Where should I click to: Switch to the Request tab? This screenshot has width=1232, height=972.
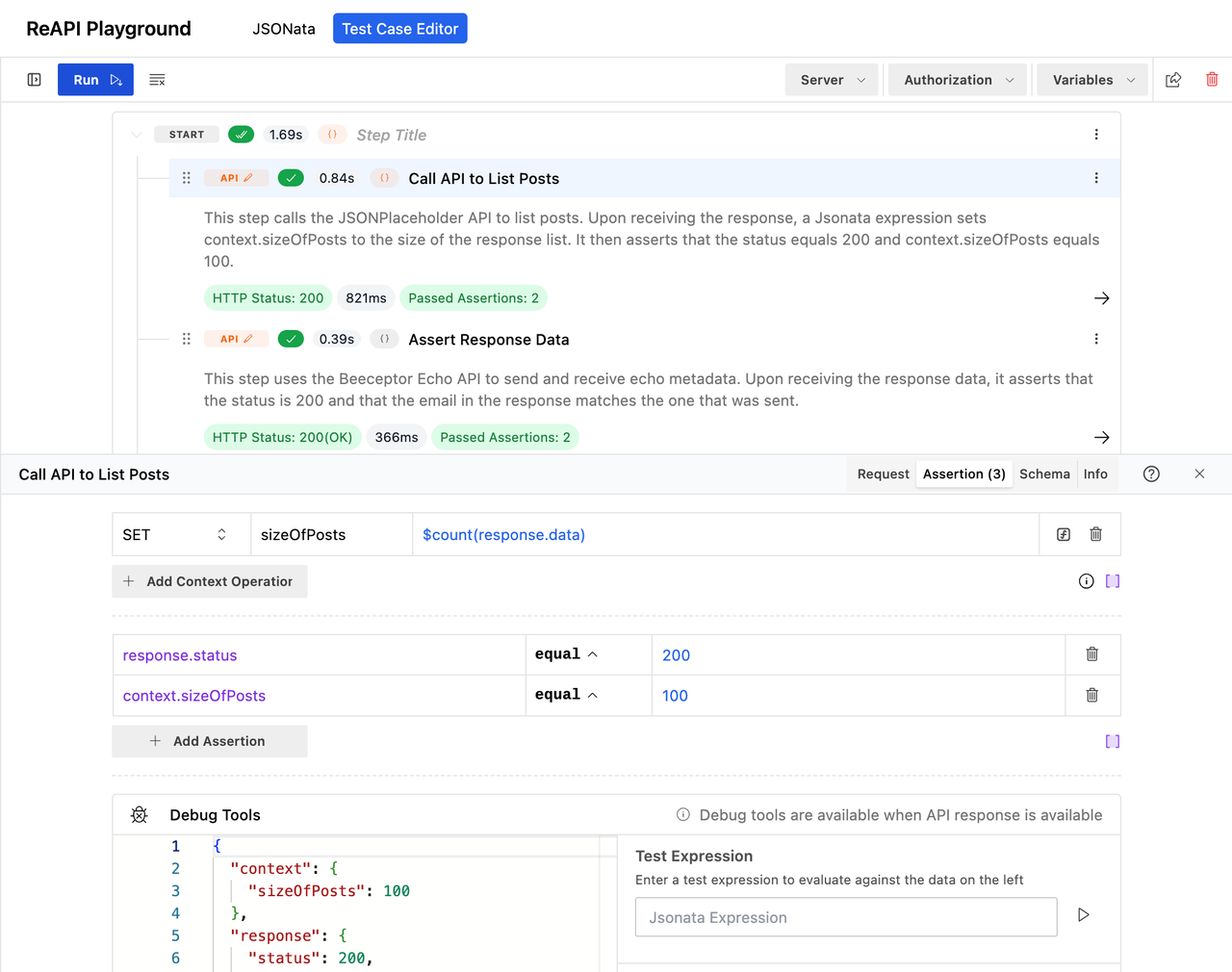(883, 474)
